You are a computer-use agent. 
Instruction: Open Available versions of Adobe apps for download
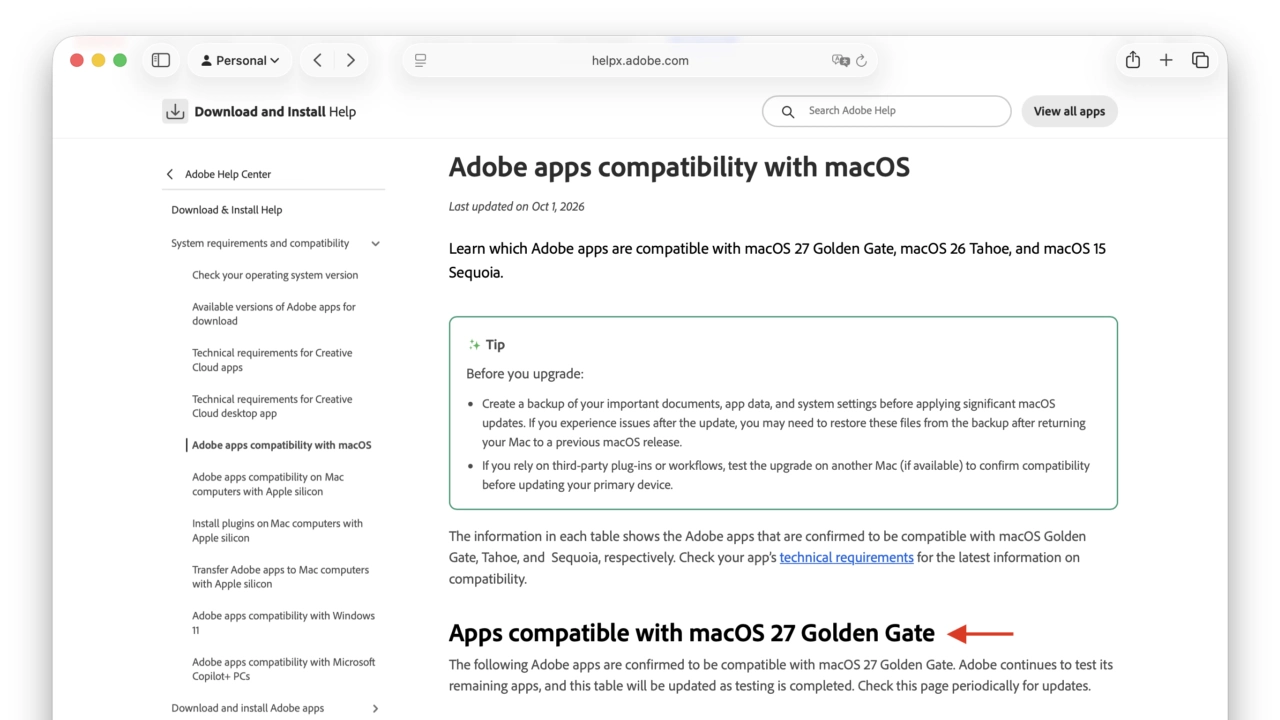(274, 314)
